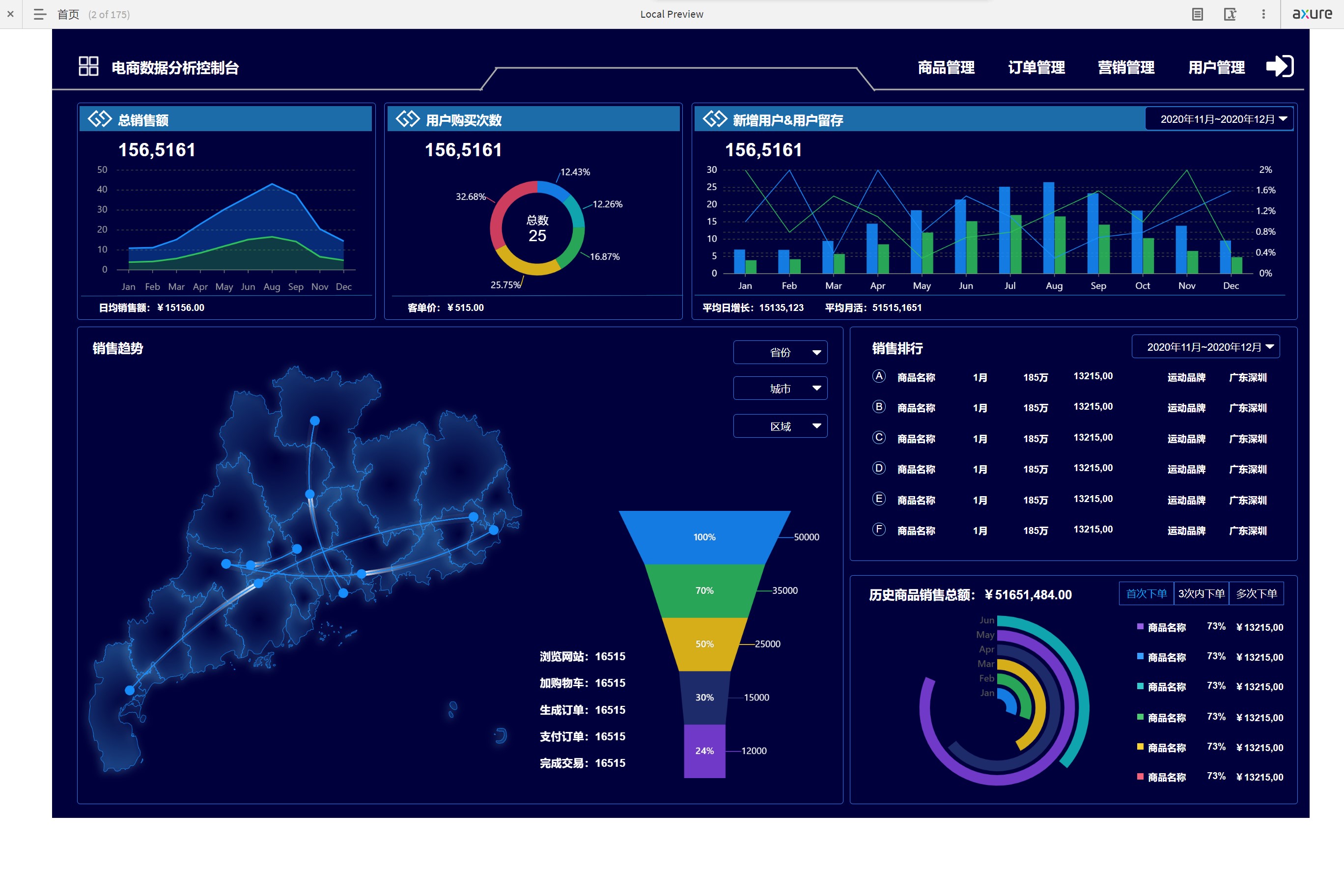This screenshot has width=1344, height=896.
Task: Open the 省份 dropdown
Action: point(781,353)
